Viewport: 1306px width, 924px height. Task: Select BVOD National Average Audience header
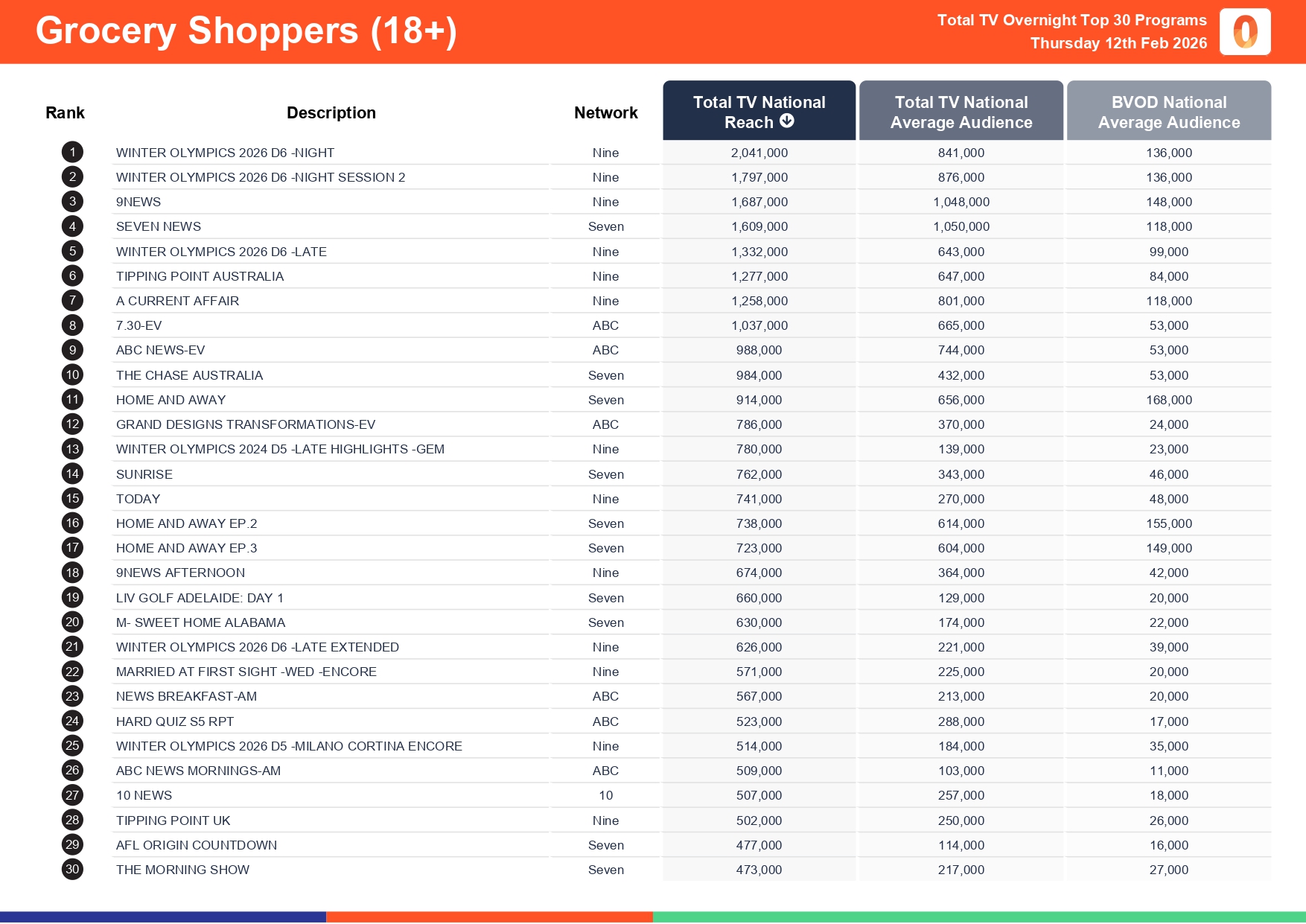pyautogui.click(x=1168, y=112)
